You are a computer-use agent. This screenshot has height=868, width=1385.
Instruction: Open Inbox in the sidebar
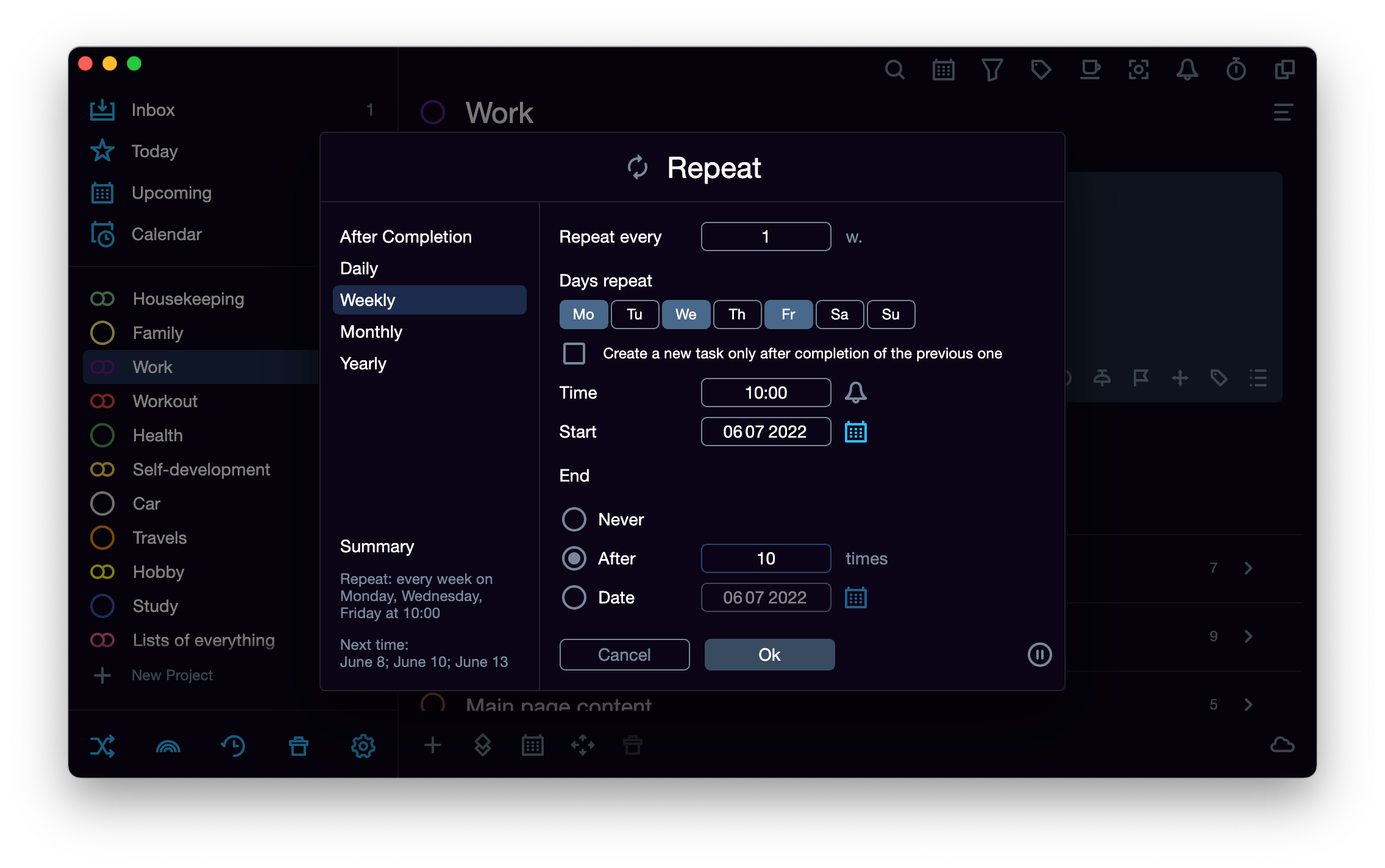(153, 110)
